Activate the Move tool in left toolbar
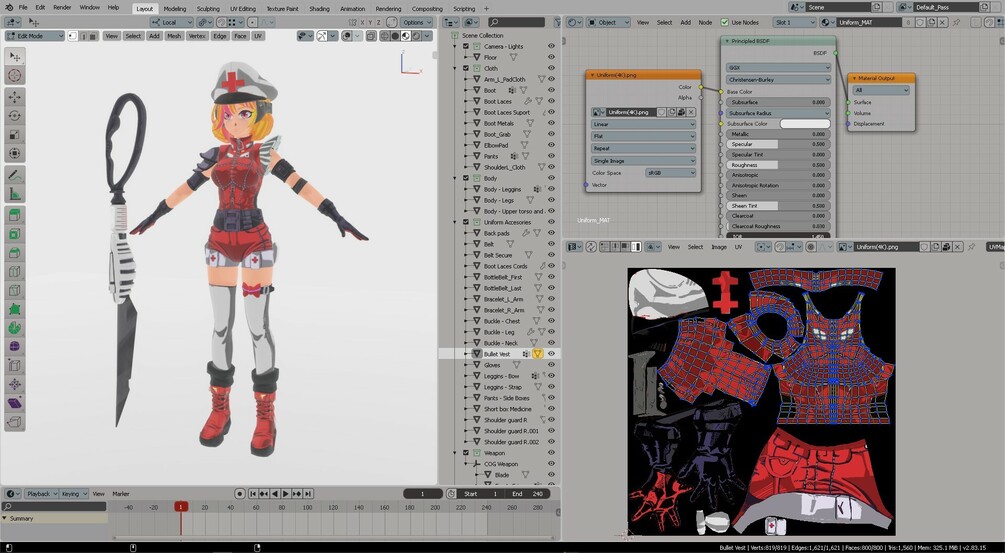 point(15,97)
